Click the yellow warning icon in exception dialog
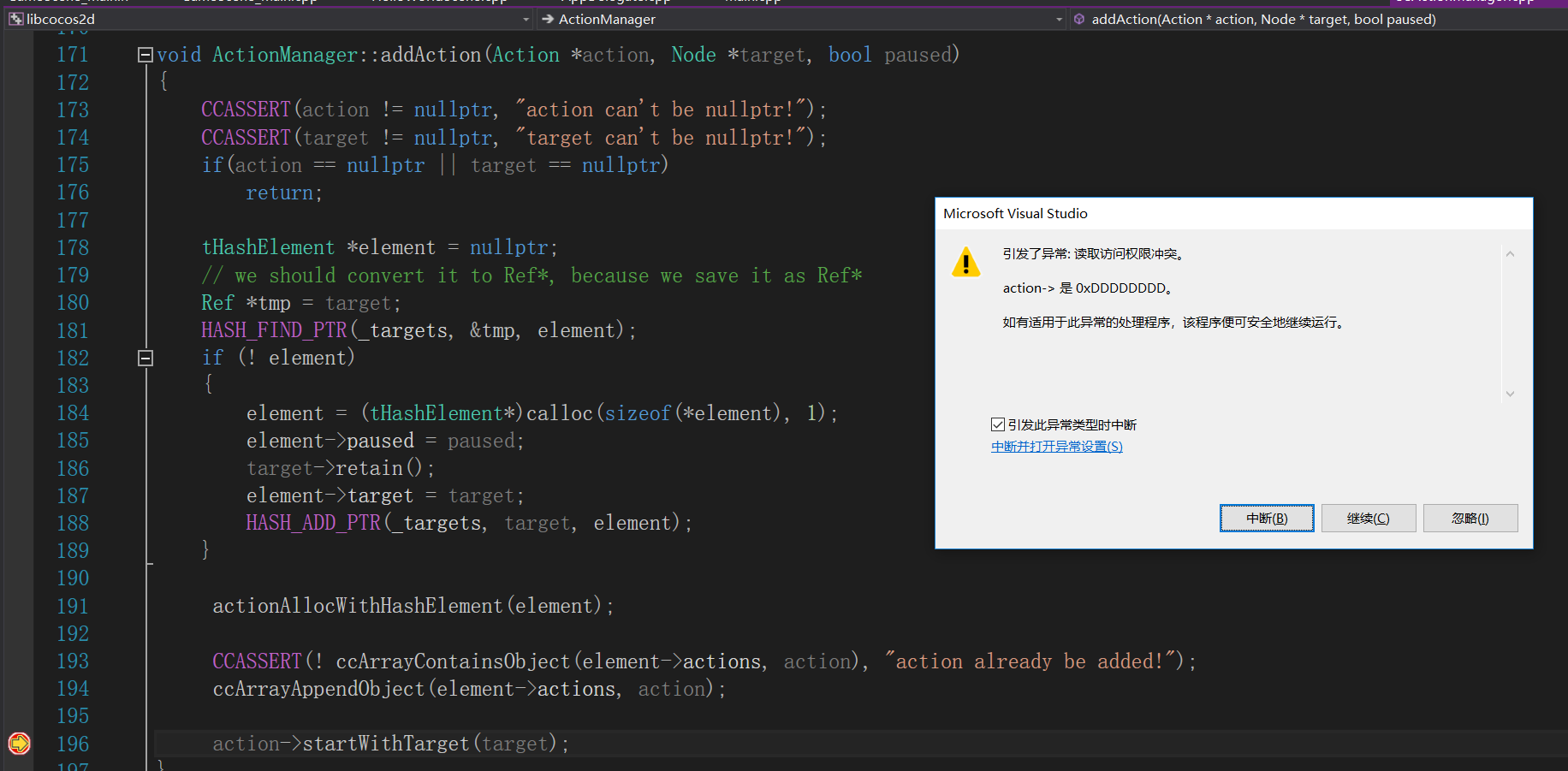 965,263
